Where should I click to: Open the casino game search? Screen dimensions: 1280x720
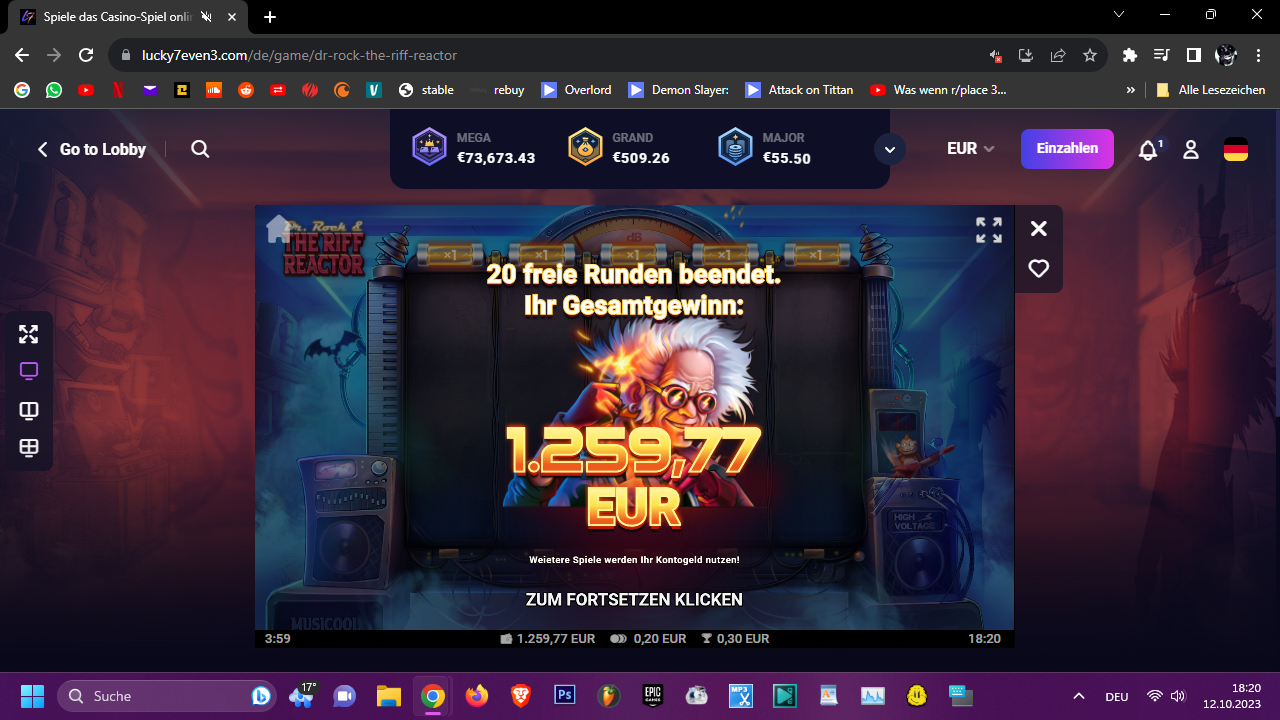(200, 149)
